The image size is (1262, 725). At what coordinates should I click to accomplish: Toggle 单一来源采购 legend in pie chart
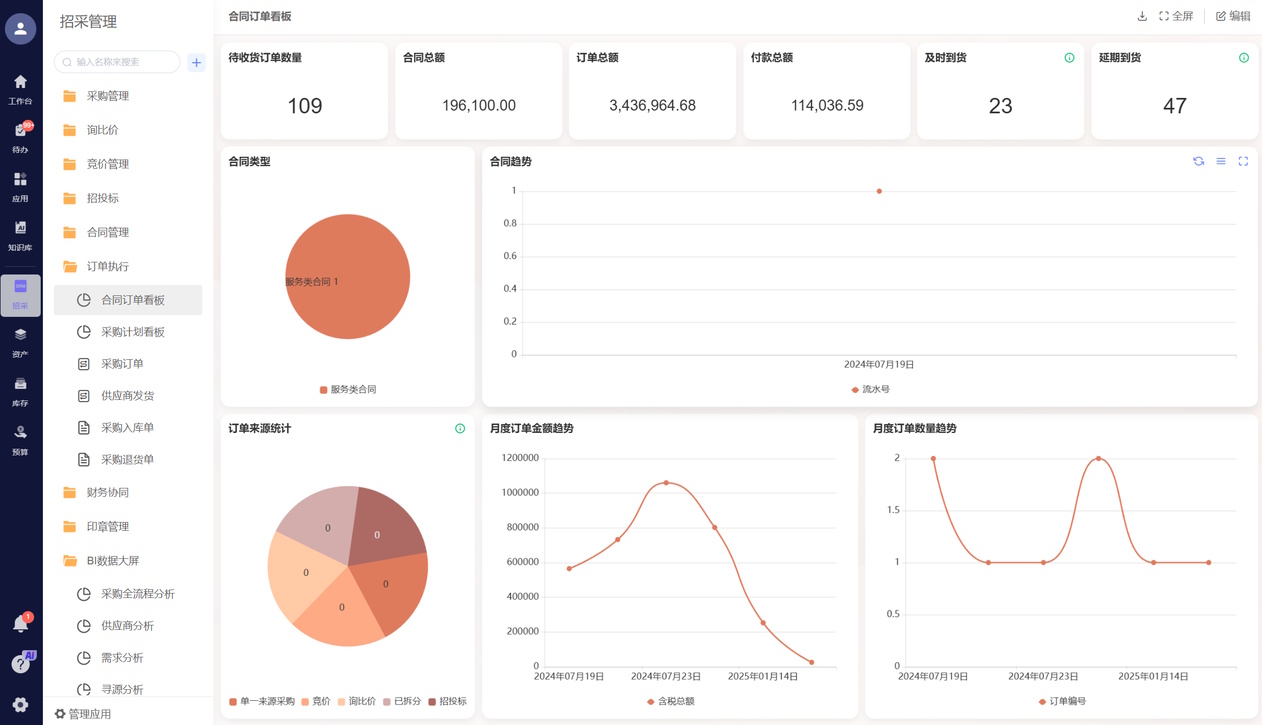tap(262, 702)
